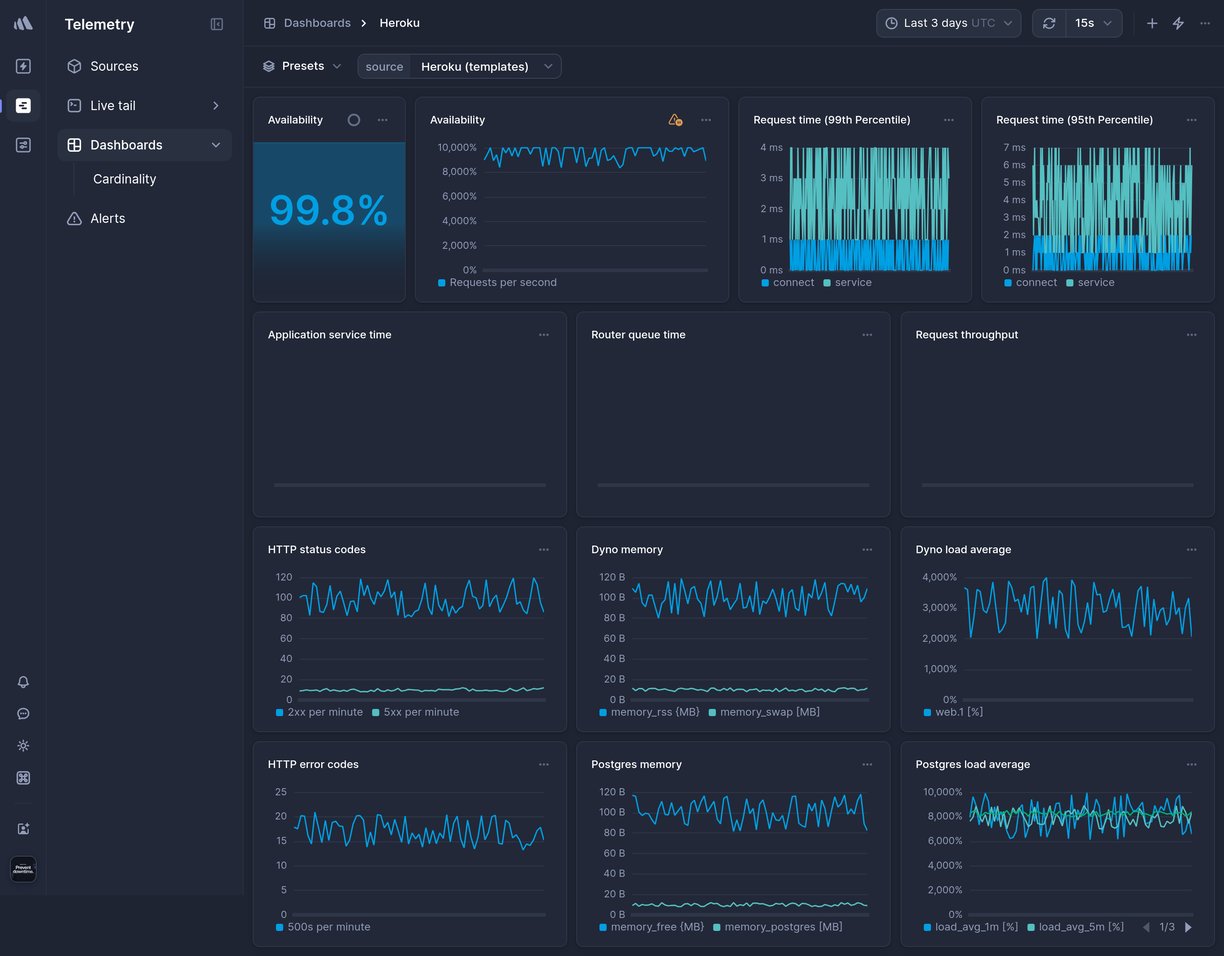Open the Telemetry section icon in left rail
This screenshot has height=956, width=1224.
pyautogui.click(x=23, y=105)
